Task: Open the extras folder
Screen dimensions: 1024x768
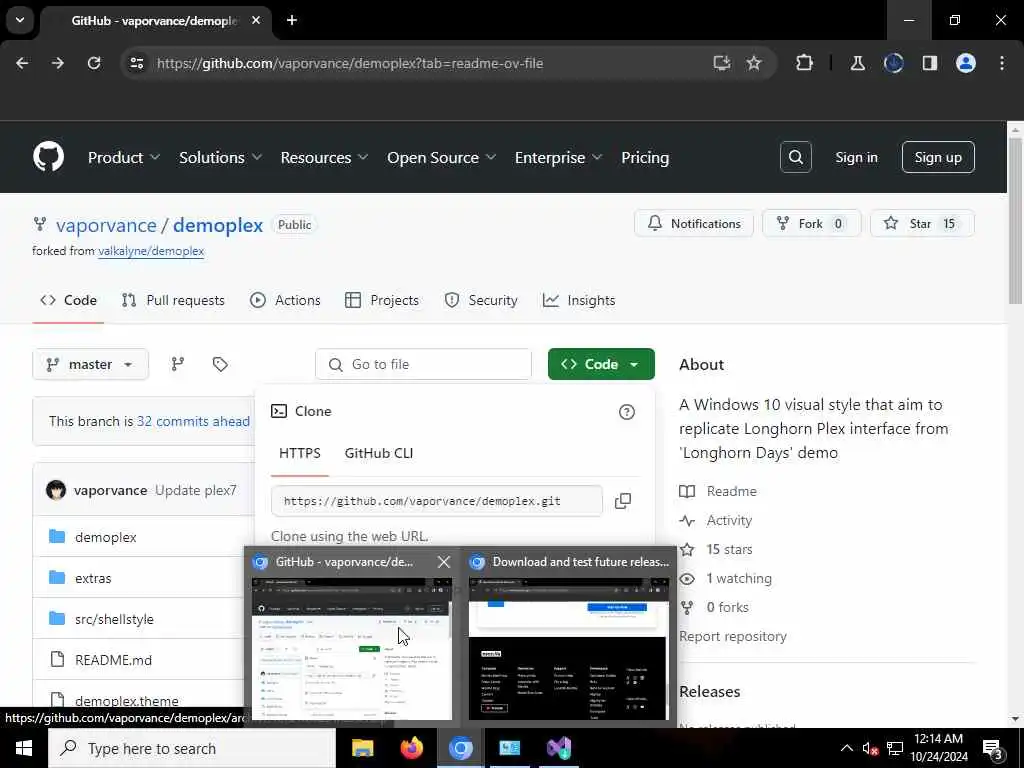Action: 93,578
